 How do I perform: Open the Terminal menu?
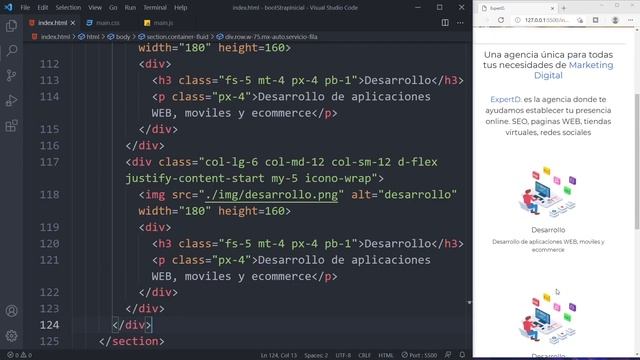coord(155,7)
